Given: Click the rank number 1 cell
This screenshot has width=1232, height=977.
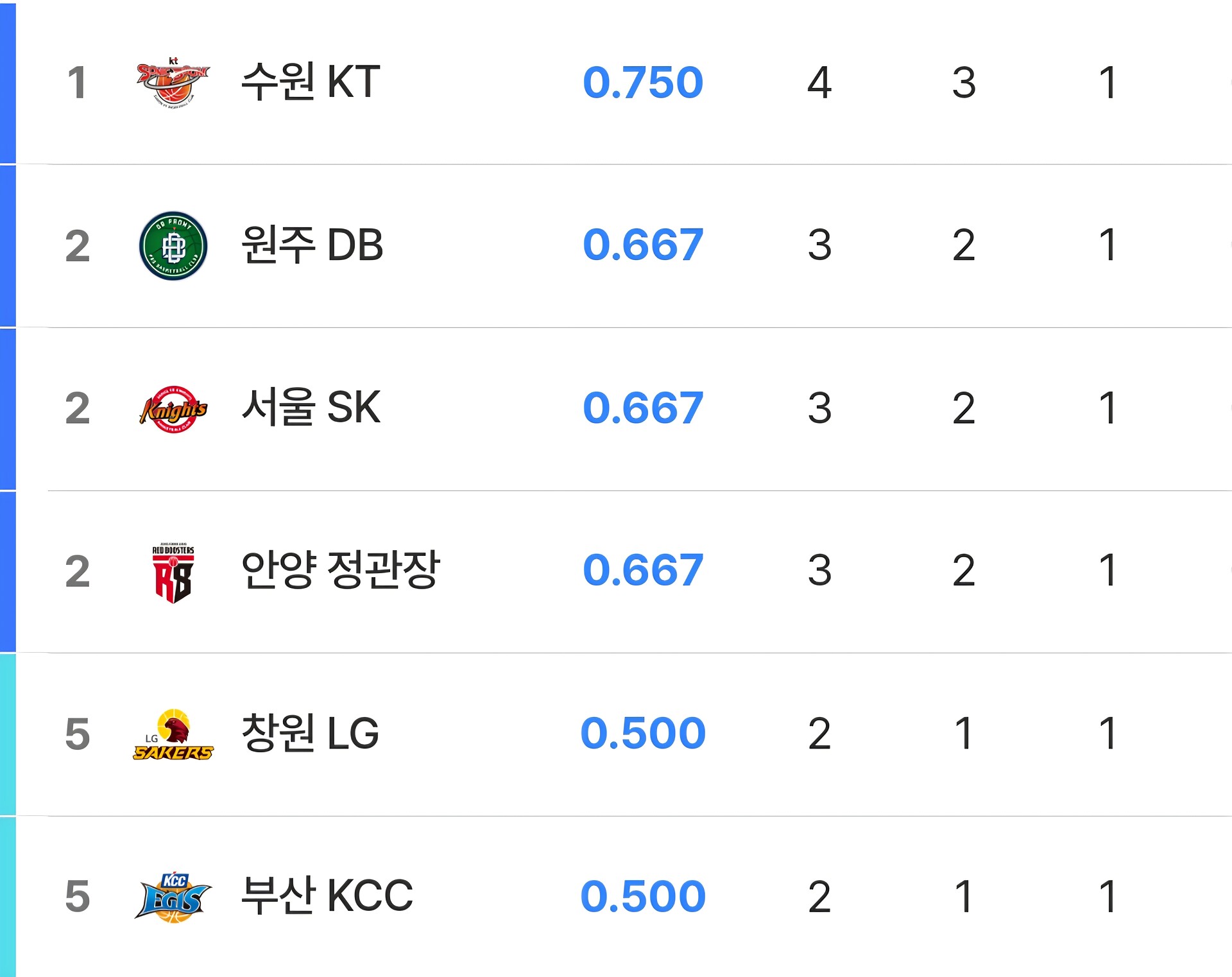Looking at the screenshot, I should (77, 83).
